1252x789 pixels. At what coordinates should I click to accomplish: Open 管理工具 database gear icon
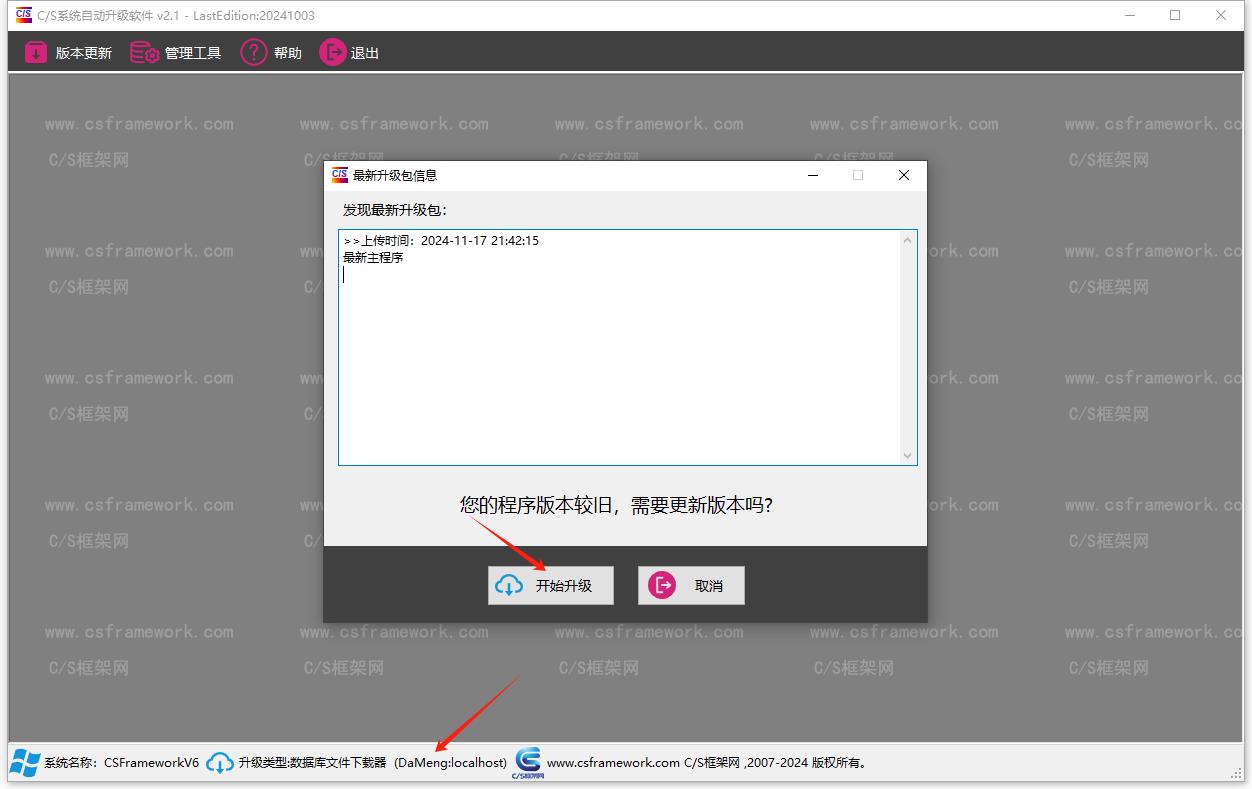pyautogui.click(x=145, y=53)
